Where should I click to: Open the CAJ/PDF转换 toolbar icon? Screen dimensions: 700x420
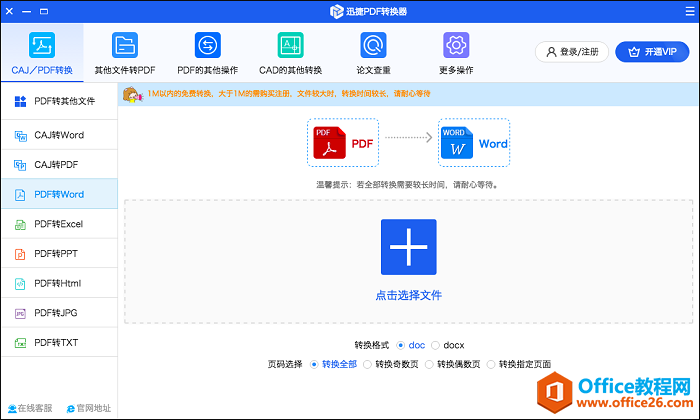(x=42, y=46)
